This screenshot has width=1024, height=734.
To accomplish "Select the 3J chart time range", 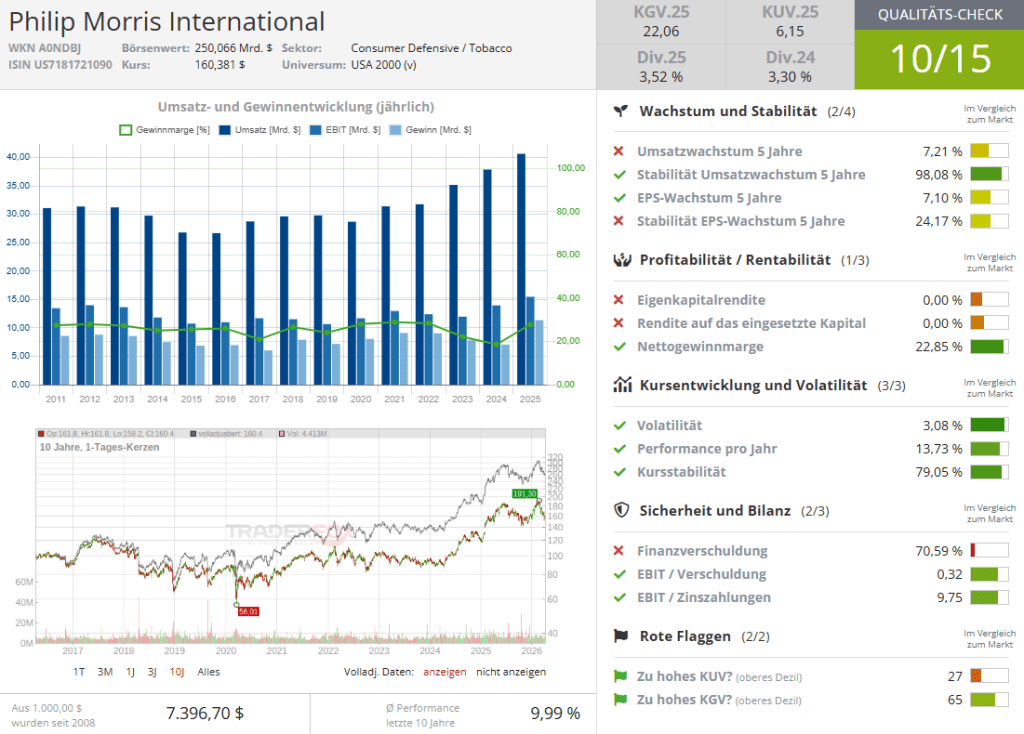I will (152, 672).
